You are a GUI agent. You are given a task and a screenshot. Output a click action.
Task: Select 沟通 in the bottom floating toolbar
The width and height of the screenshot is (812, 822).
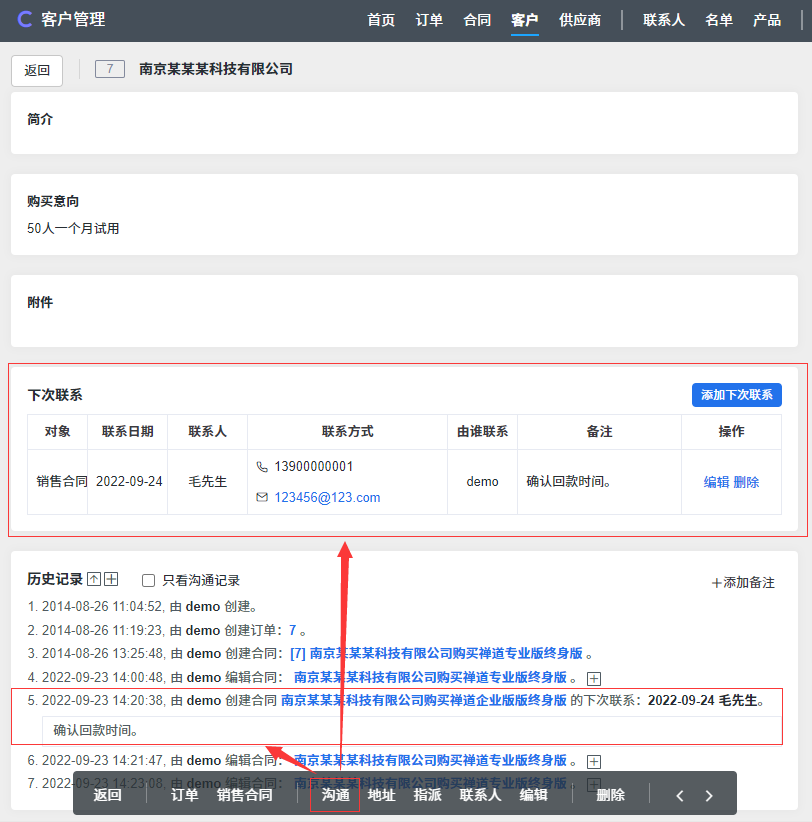click(335, 795)
